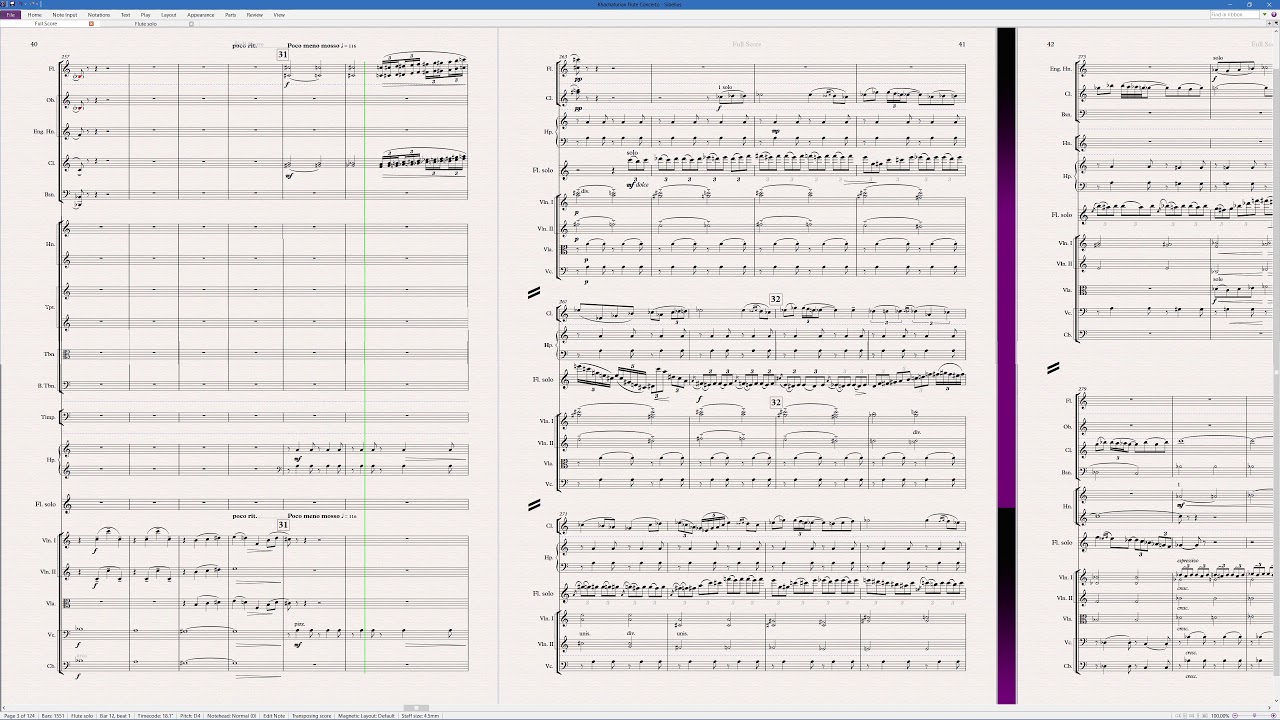The image size is (1280, 720).
Task: Open the Parts ribbon tab
Action: [x=231, y=15]
